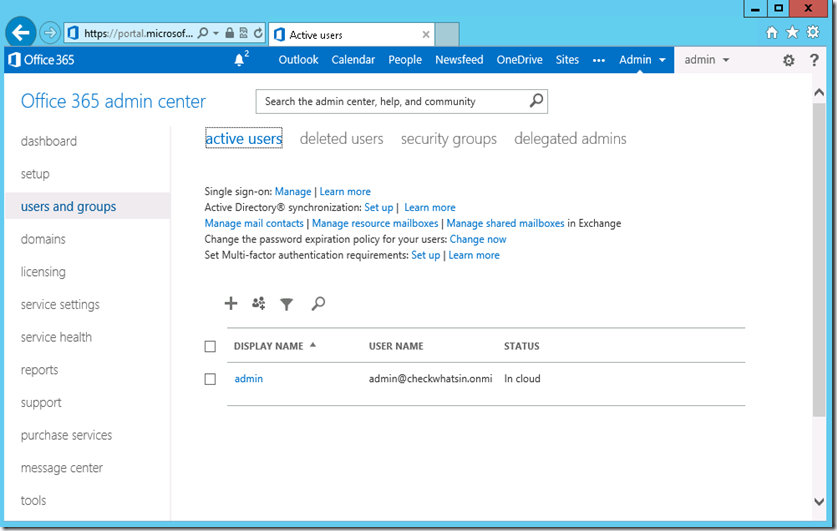
Task: Open Outlook from top navigation
Action: pos(298,60)
